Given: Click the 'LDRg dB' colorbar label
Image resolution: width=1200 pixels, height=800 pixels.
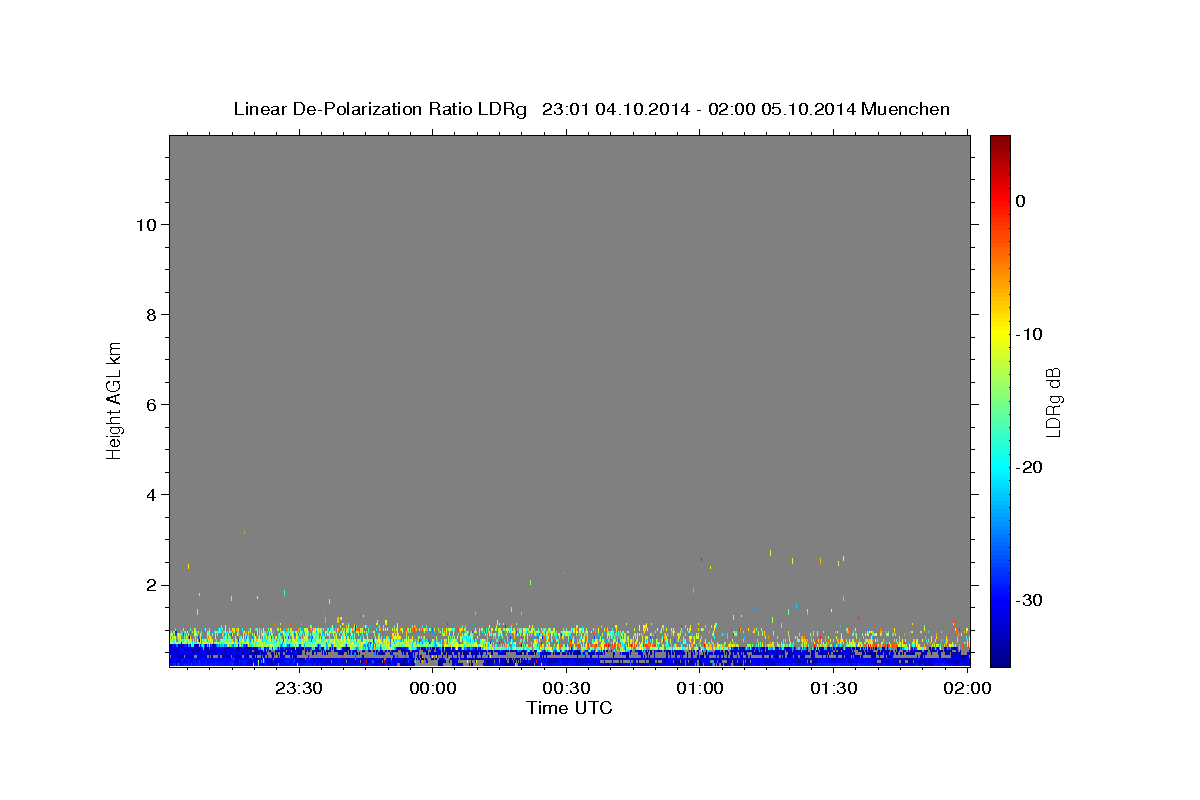Looking at the screenshot, I should pos(1053,402).
